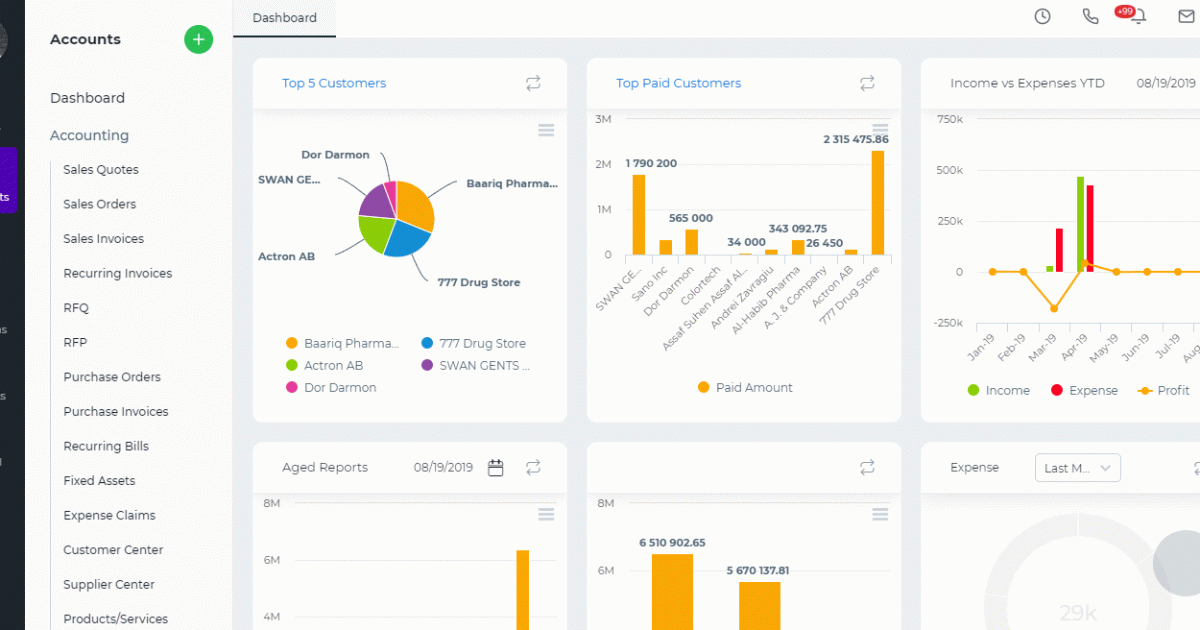Click the Income vs Expenses YTD date 08/19/2019

(1166, 83)
